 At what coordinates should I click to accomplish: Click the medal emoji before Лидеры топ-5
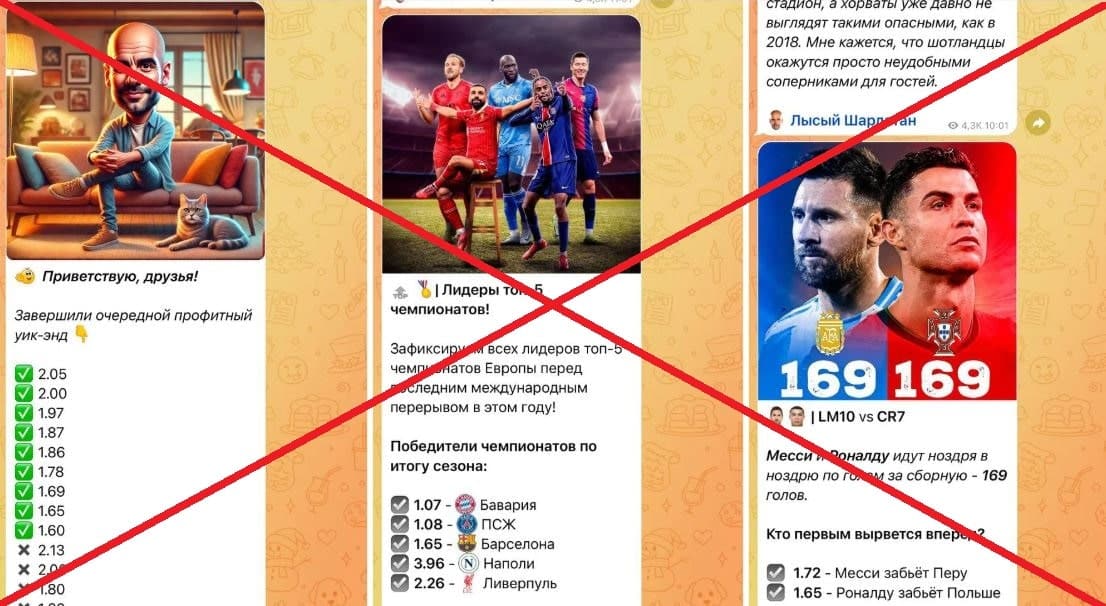pyautogui.click(x=425, y=289)
